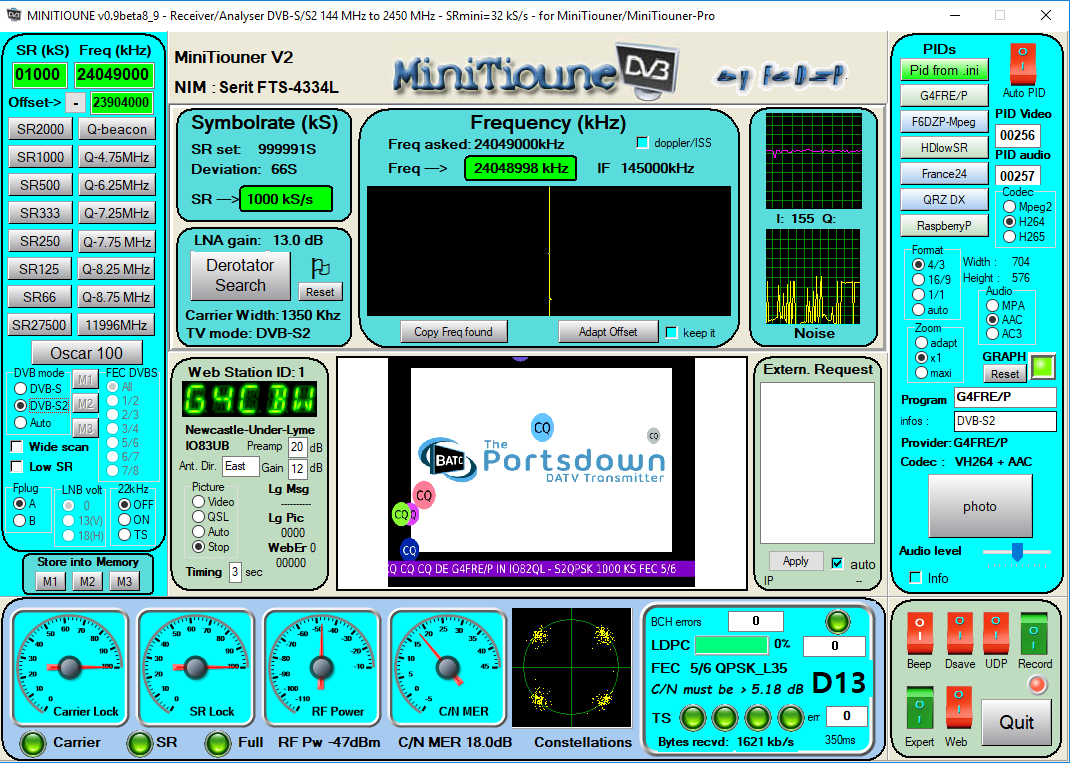Image resolution: width=1070 pixels, height=763 pixels.
Task: Choose AC3 audio radio button
Action: click(992, 334)
